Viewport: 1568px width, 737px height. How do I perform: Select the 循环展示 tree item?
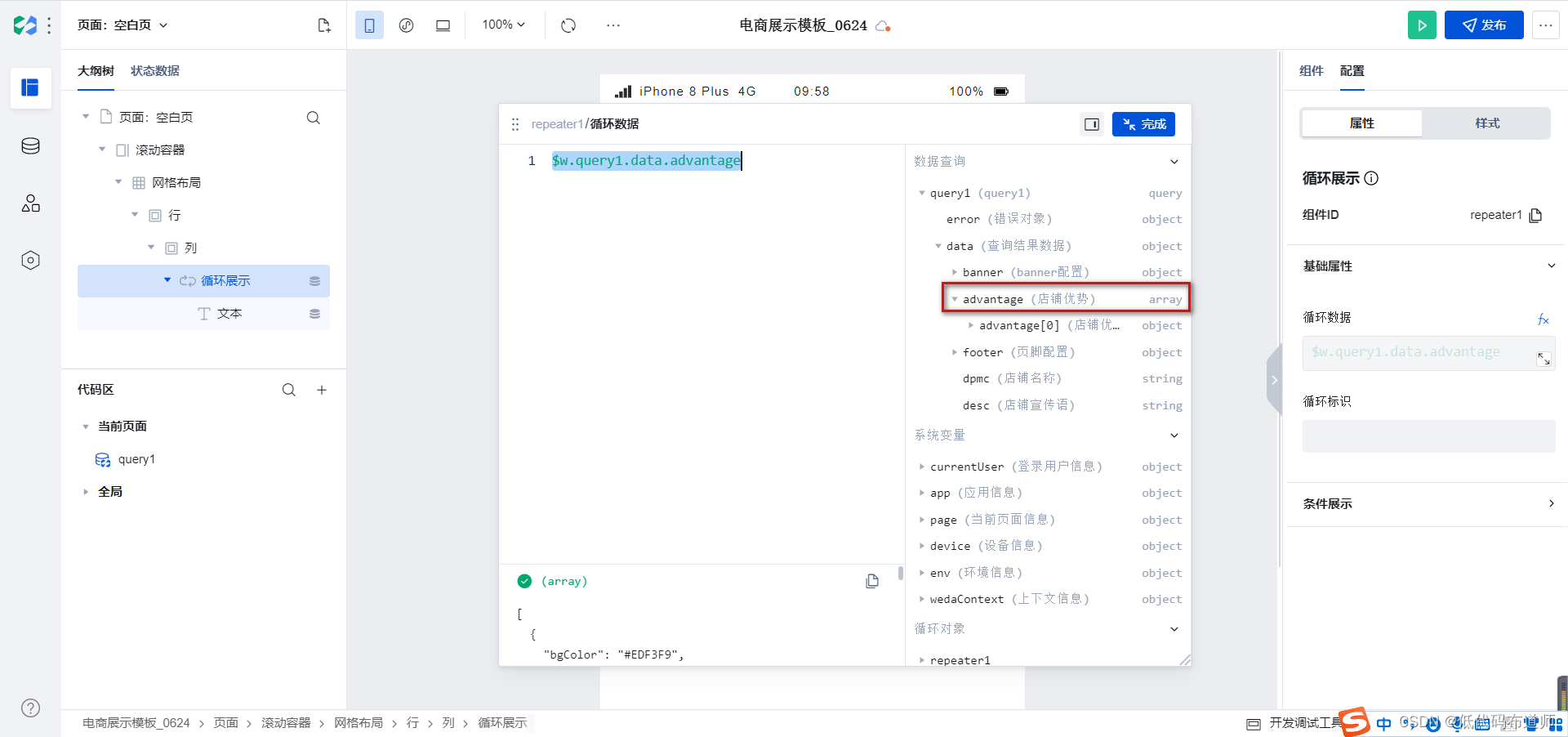[x=203, y=281]
